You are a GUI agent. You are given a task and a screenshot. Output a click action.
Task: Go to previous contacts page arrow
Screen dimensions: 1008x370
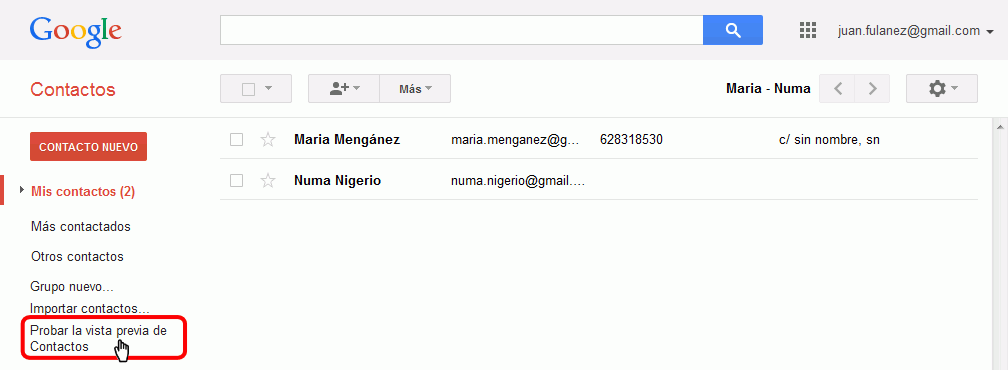tap(837, 89)
